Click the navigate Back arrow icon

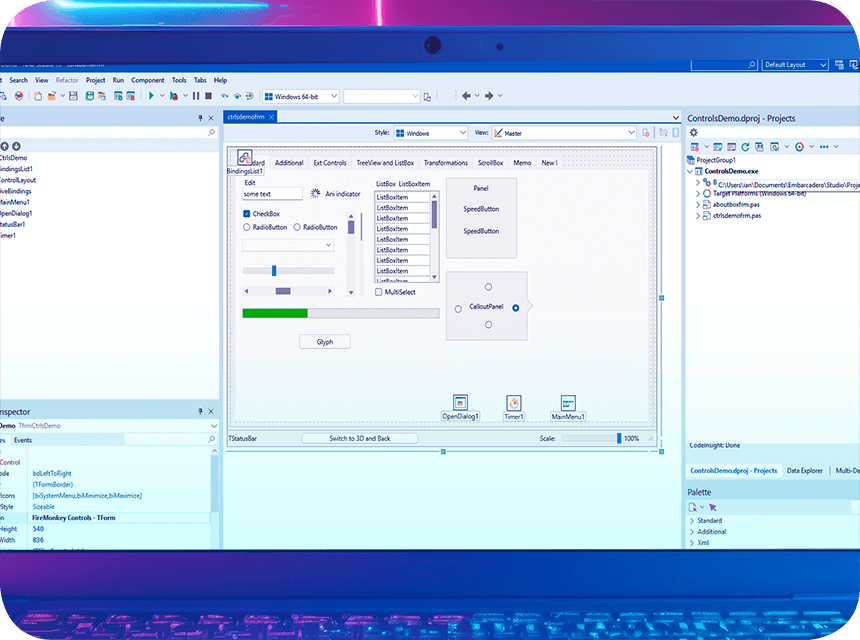click(466, 96)
